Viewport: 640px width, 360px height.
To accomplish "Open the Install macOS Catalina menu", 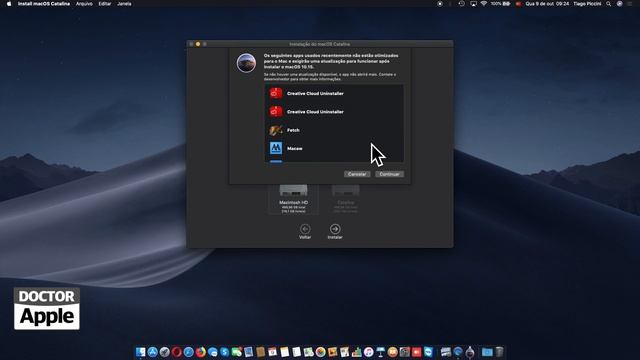I will click(44, 4).
